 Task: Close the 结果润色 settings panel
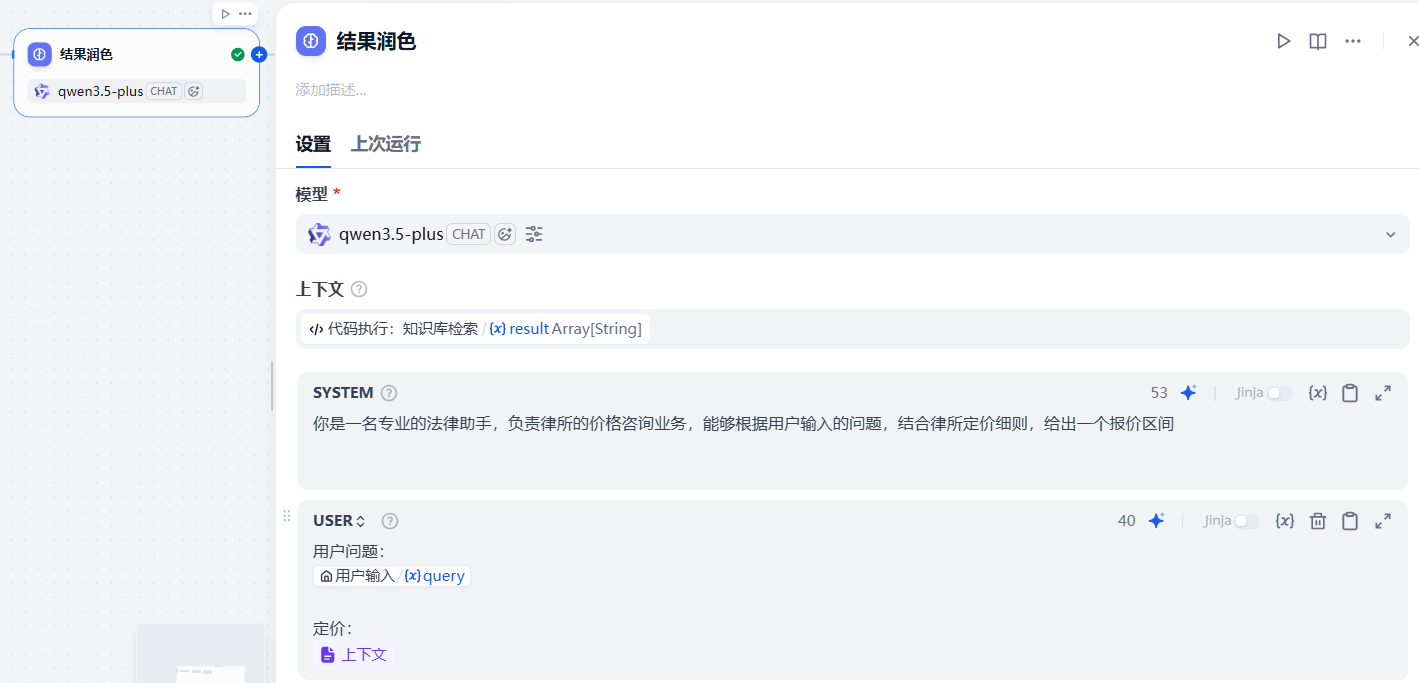click(x=1412, y=41)
